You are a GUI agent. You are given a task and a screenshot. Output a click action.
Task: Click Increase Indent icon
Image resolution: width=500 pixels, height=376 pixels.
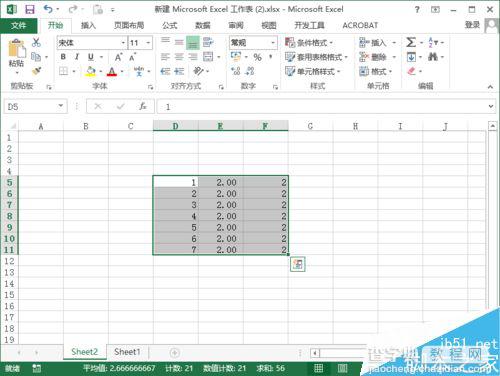click(x=179, y=71)
